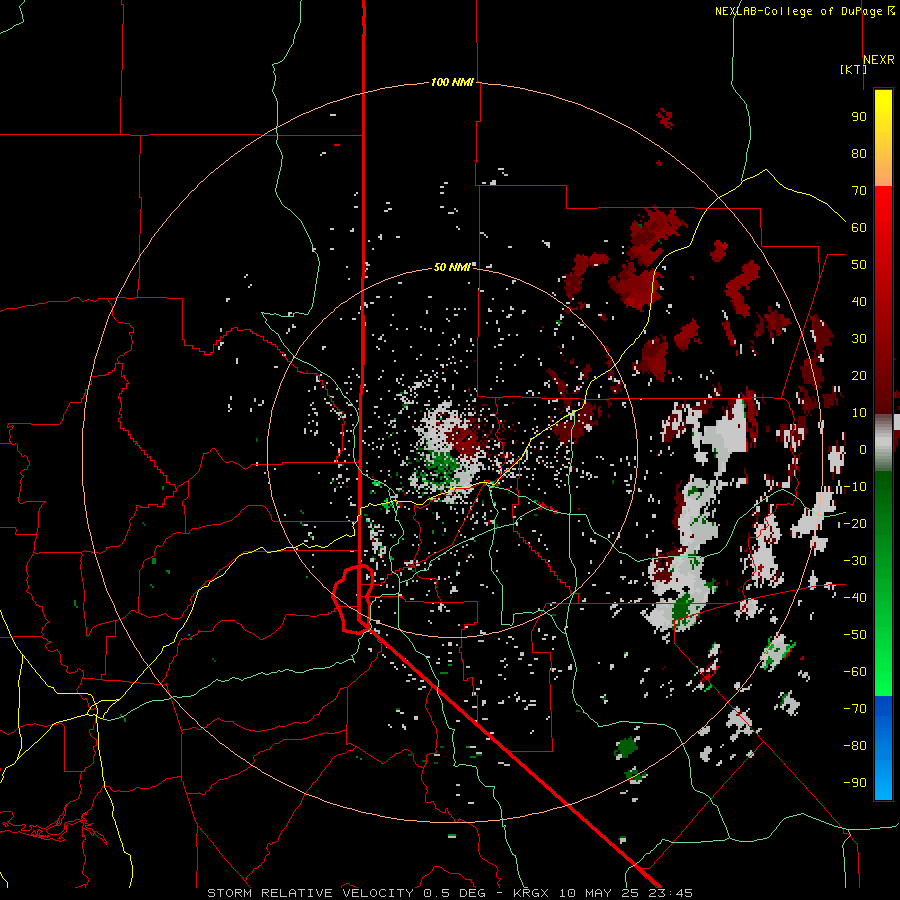Click the gray zero-velocity segment of color bar
The height and width of the screenshot is (900, 900).
(883, 443)
